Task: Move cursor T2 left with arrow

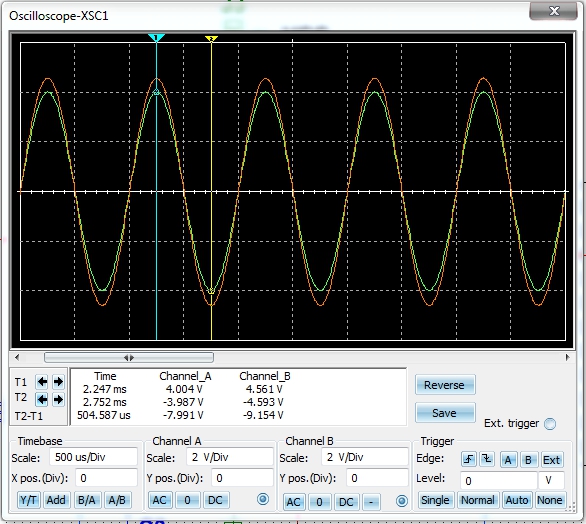Action: [x=42, y=400]
